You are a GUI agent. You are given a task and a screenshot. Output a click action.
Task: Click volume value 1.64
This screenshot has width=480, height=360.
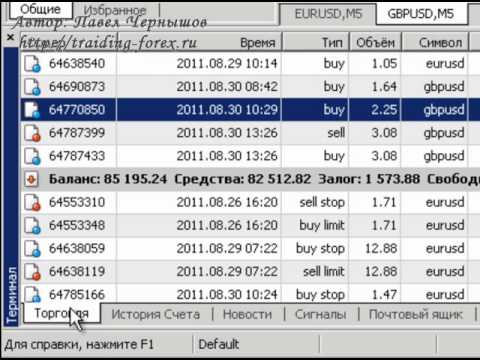(384, 87)
